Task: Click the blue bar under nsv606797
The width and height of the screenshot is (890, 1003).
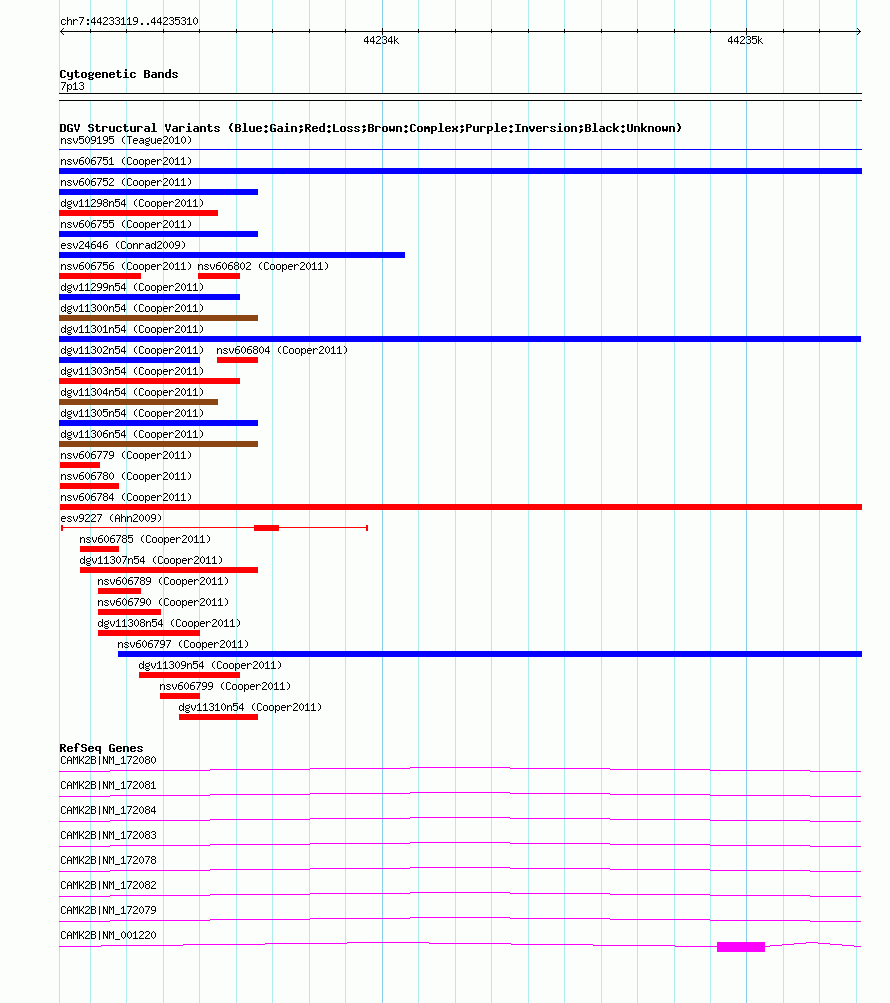Action: [490, 654]
